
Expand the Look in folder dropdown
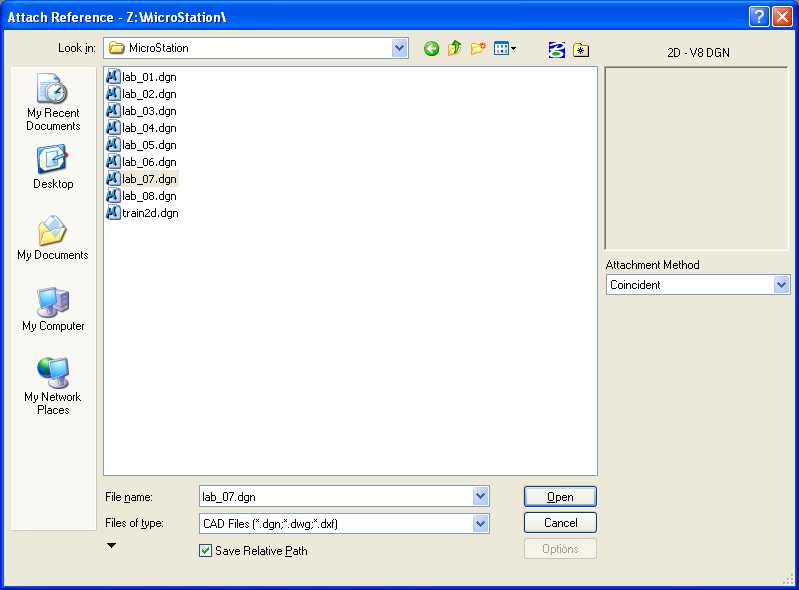point(400,48)
